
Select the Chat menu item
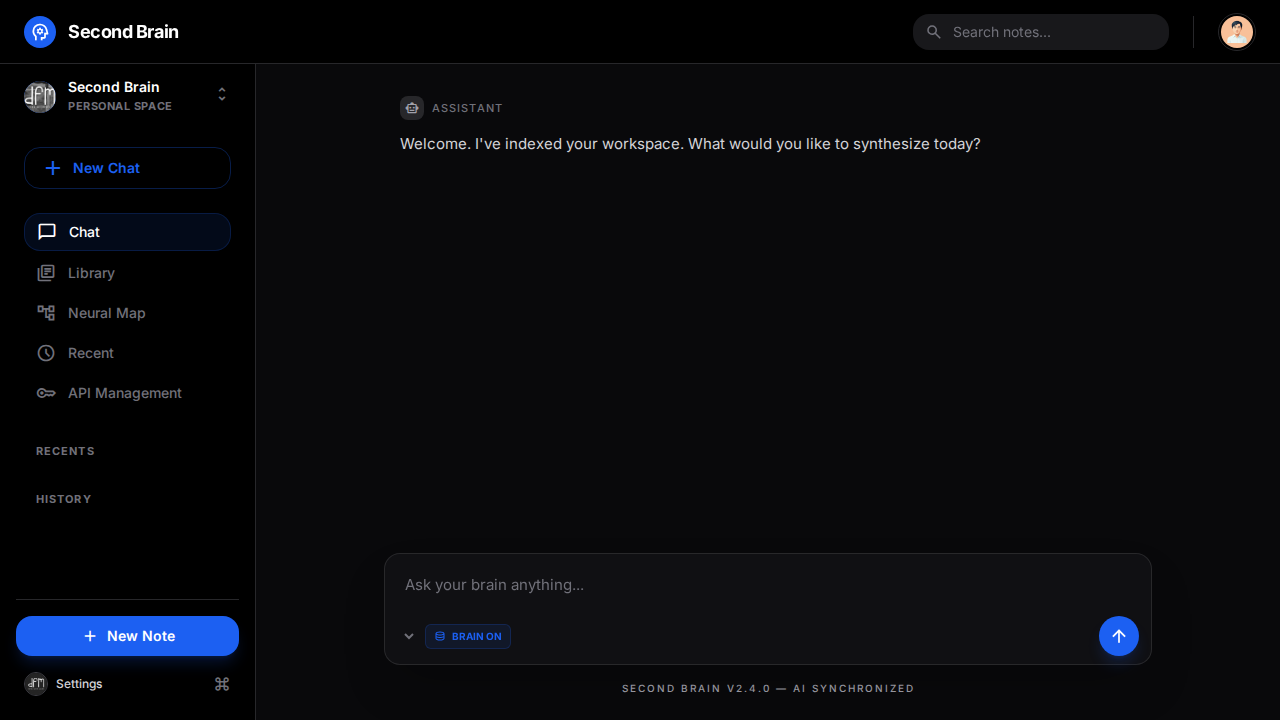127,232
